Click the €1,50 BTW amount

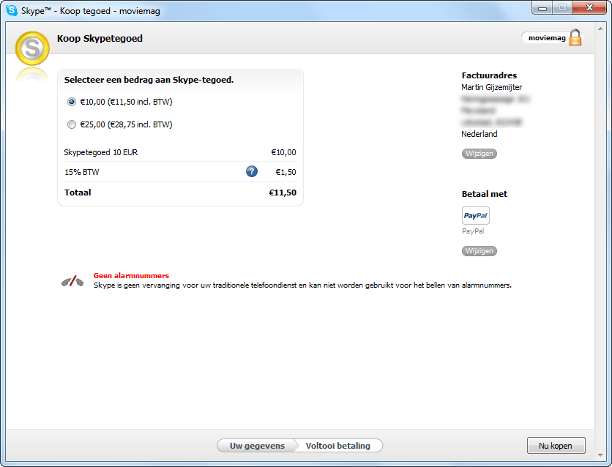286,172
